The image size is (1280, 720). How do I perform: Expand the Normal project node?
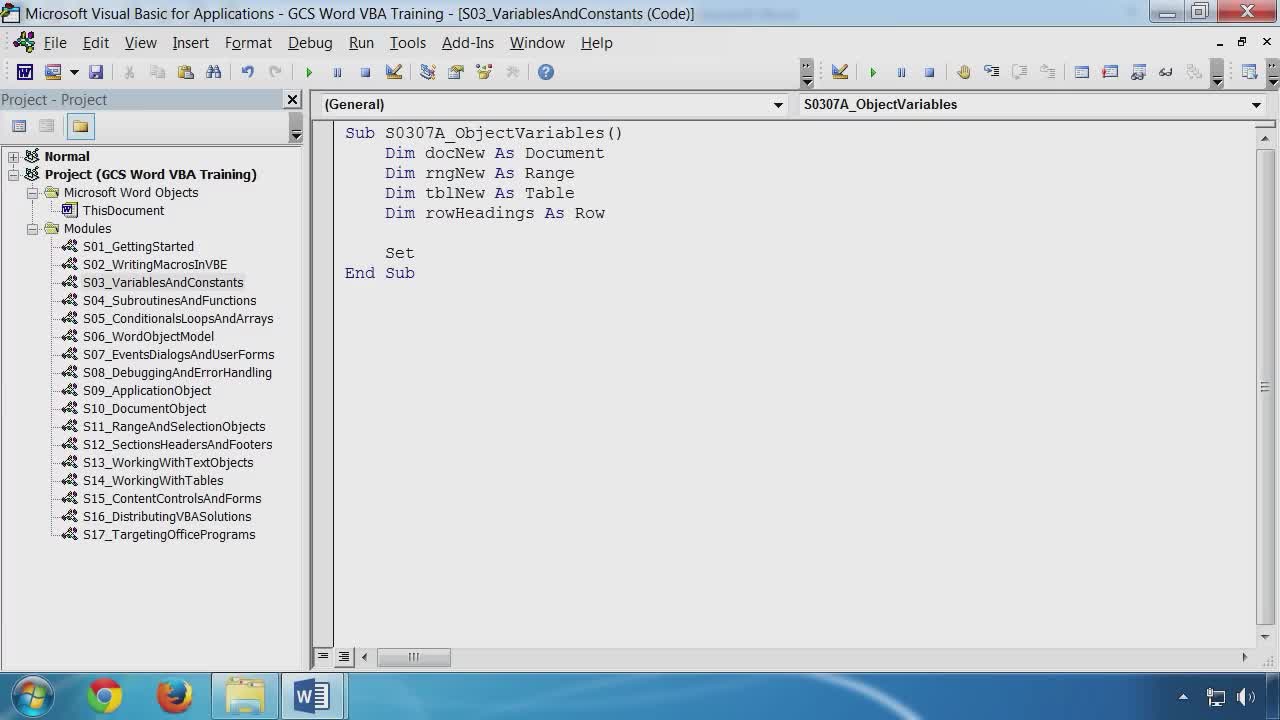click(13, 157)
